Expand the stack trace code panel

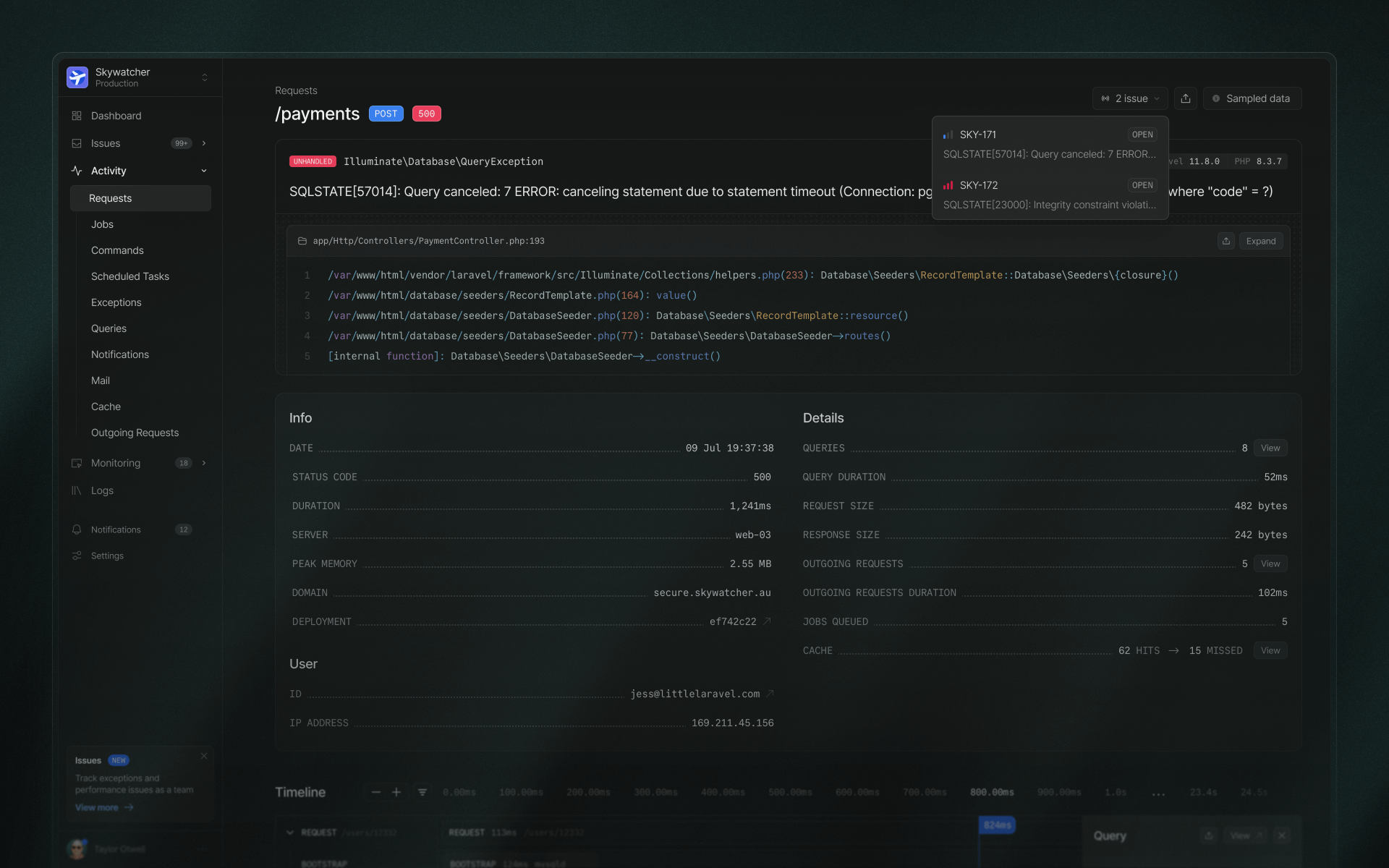point(1260,241)
